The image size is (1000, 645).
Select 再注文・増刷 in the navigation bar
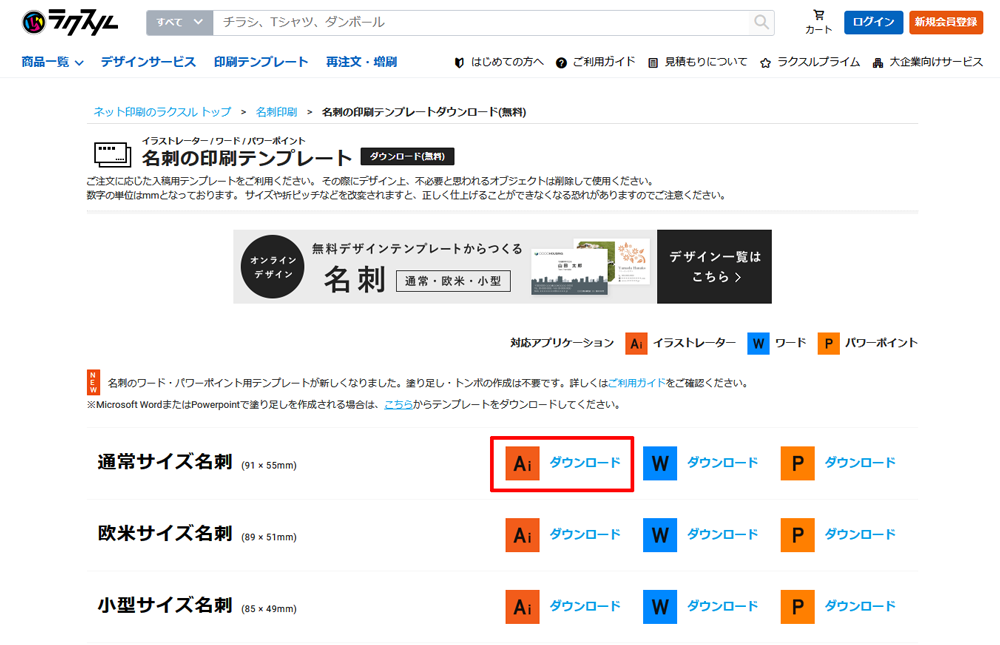tap(359, 60)
